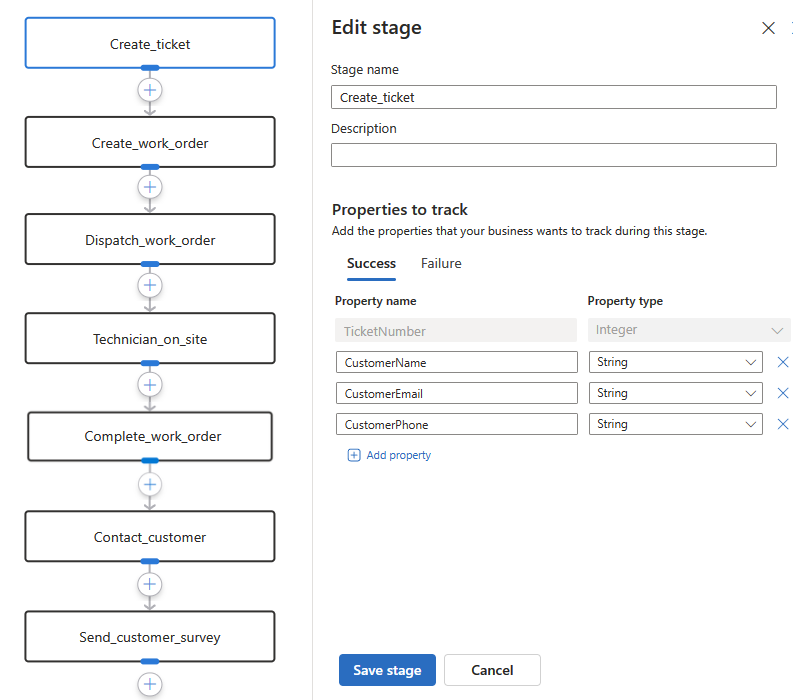This screenshot has width=800, height=700.
Task: Switch to the Failure tab
Action: [441, 264]
